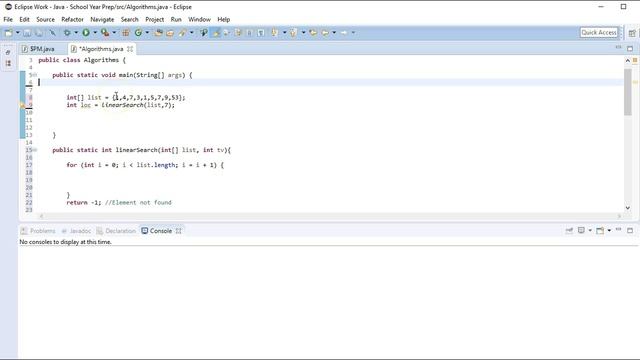Open the Run menu
Image resolution: width=640 pixels, height=360 pixels.
(x=176, y=19)
